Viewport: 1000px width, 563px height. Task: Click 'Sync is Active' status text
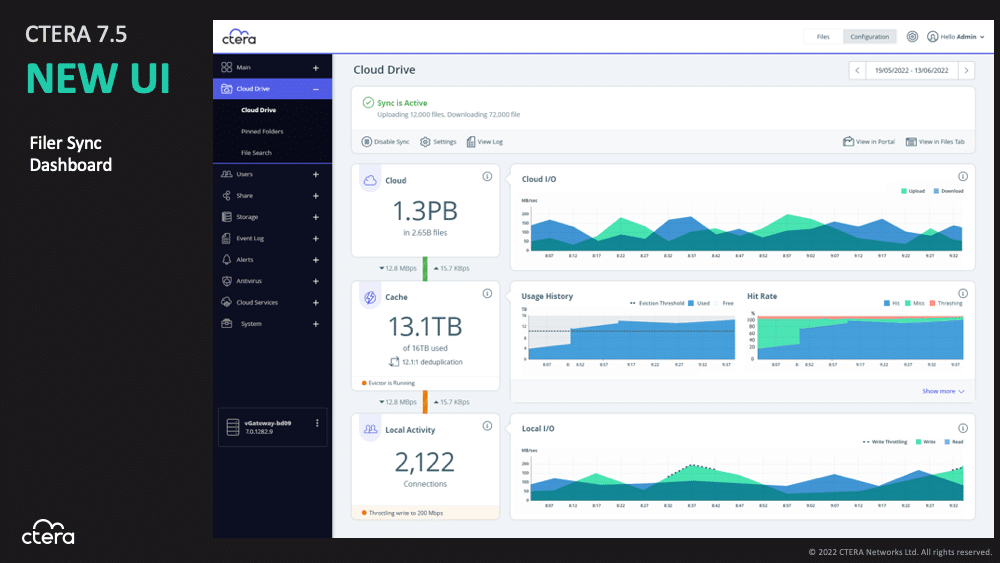[402, 103]
